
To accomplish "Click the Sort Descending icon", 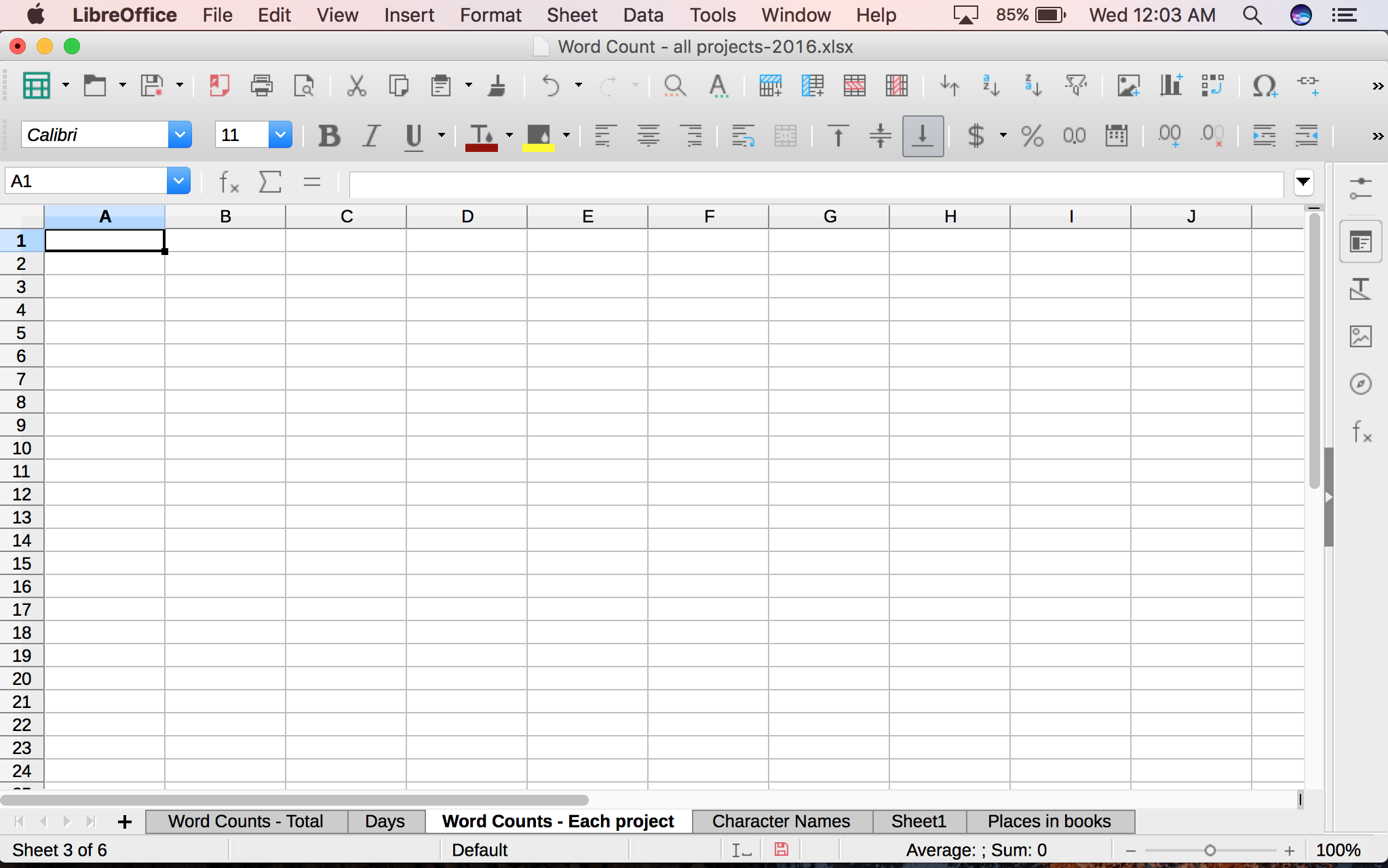I will point(1033,85).
